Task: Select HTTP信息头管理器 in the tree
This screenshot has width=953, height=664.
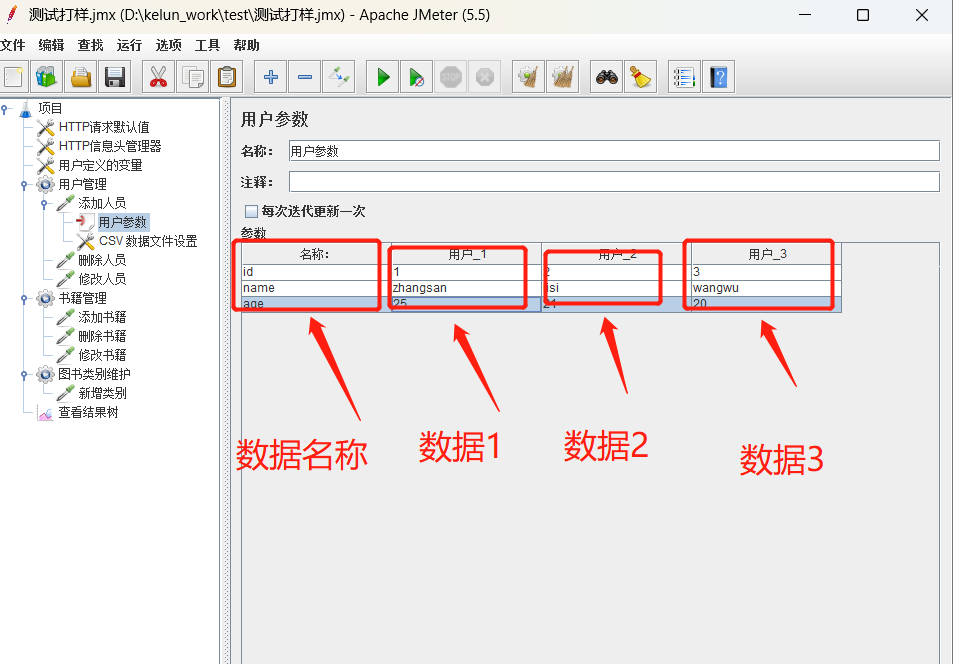Action: pyautogui.click(x=110, y=146)
